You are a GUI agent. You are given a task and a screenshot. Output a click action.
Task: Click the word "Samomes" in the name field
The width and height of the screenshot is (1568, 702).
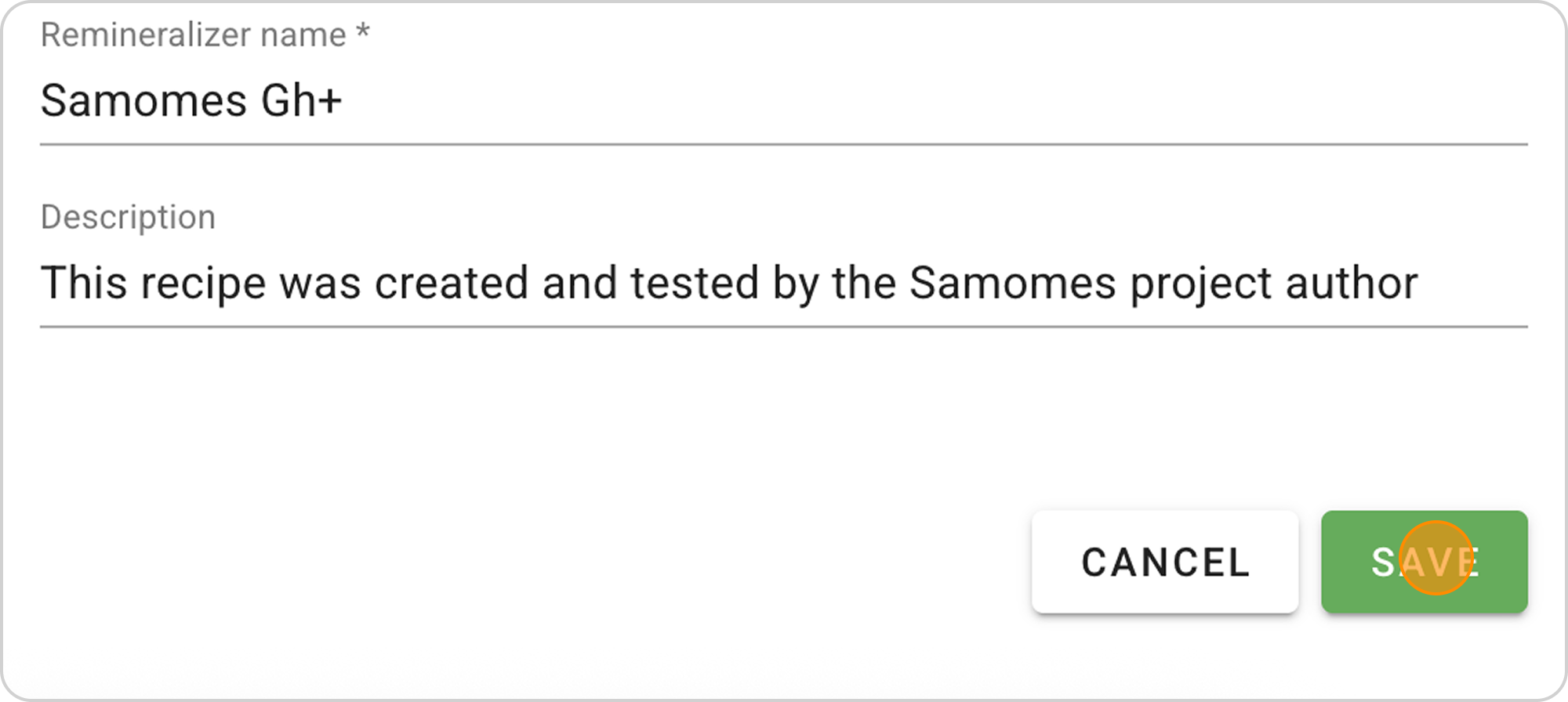143,102
